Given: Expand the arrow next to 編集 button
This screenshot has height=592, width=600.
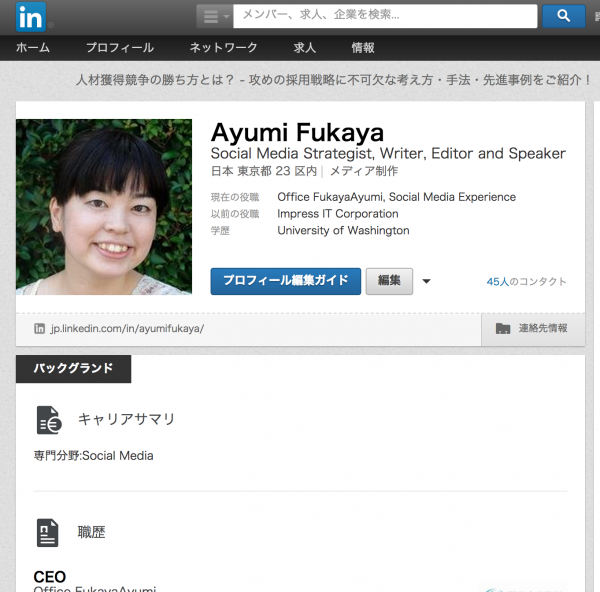Looking at the screenshot, I should click(x=427, y=282).
